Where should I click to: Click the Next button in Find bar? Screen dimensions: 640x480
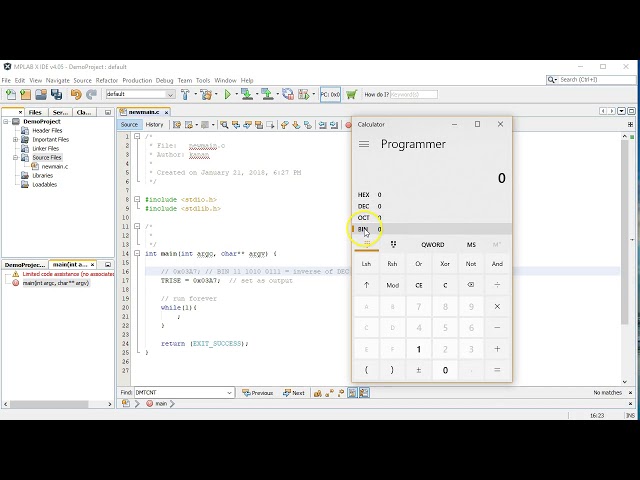[x=294, y=393]
